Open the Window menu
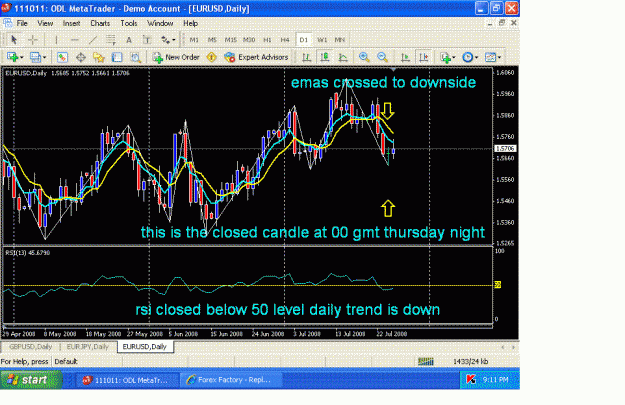The height and width of the screenshot is (405, 625). point(160,24)
